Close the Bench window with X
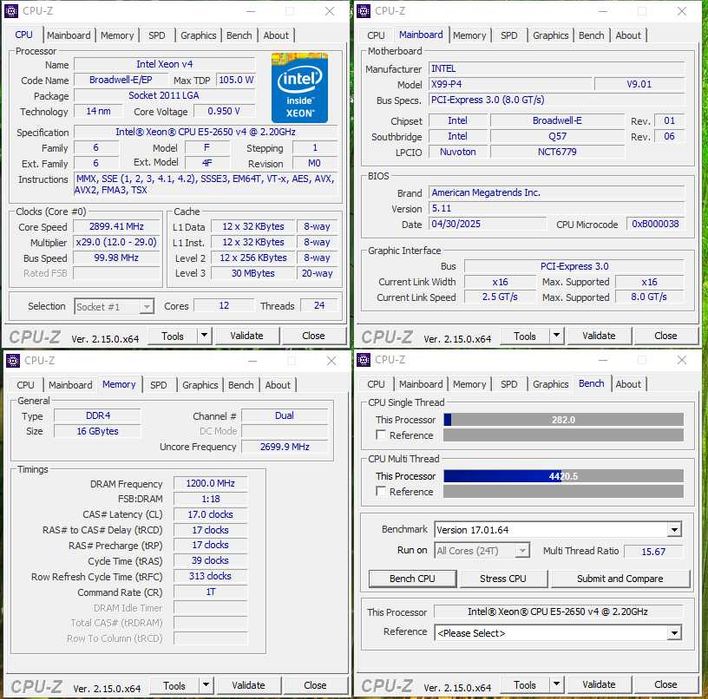708x699 pixels. click(682, 360)
